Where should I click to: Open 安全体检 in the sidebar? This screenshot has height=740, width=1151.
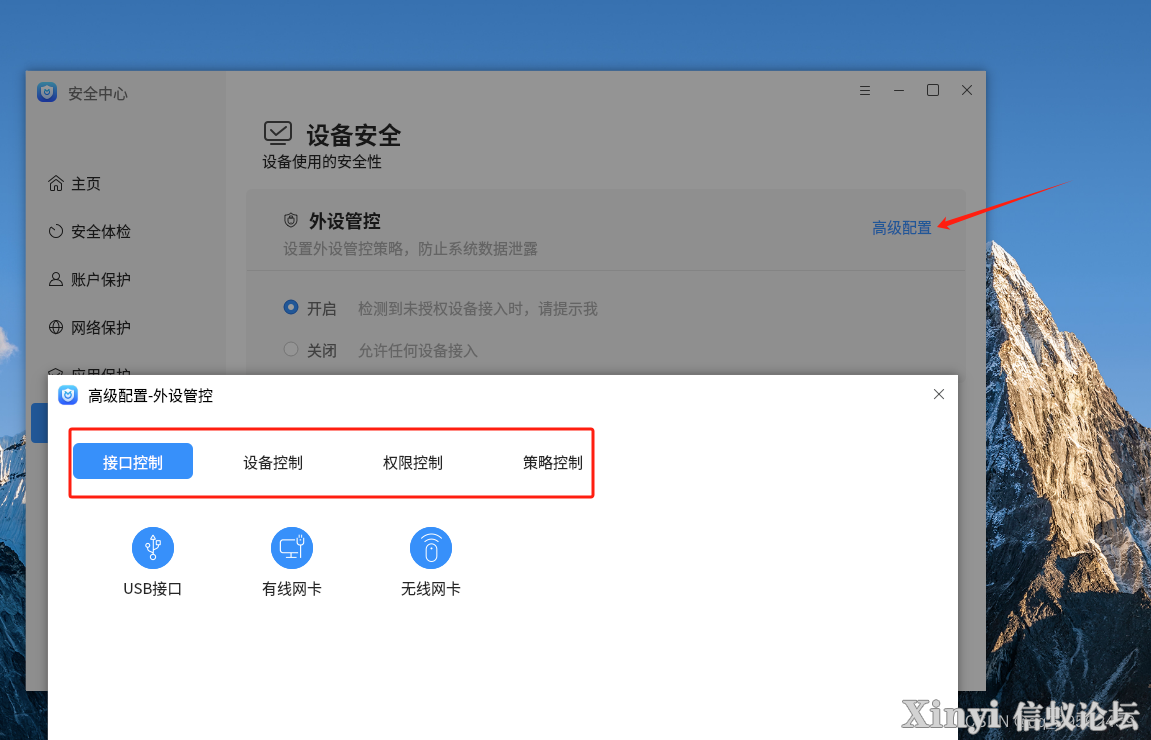89,231
